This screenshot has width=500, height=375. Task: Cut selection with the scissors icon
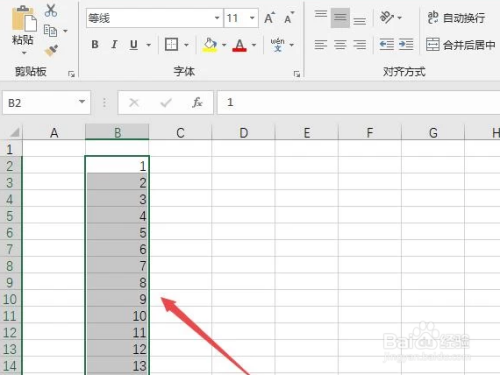(51, 11)
